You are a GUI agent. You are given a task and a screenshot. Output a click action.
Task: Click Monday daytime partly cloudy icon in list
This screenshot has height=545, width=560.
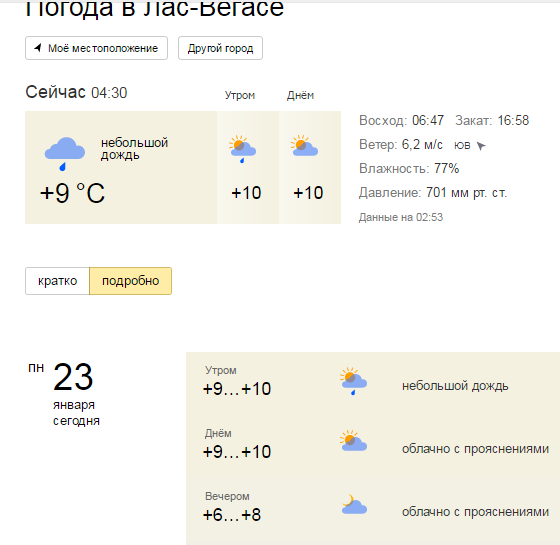(x=353, y=441)
